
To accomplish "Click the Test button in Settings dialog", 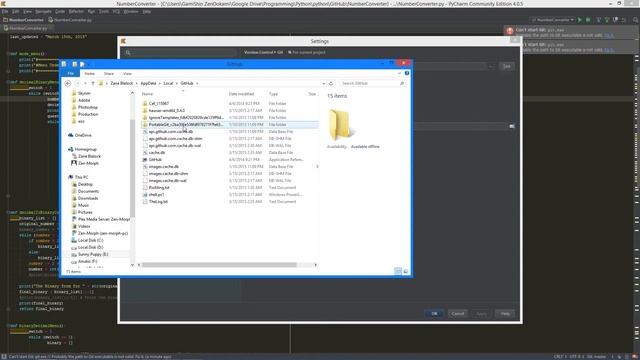I will click(x=507, y=66).
